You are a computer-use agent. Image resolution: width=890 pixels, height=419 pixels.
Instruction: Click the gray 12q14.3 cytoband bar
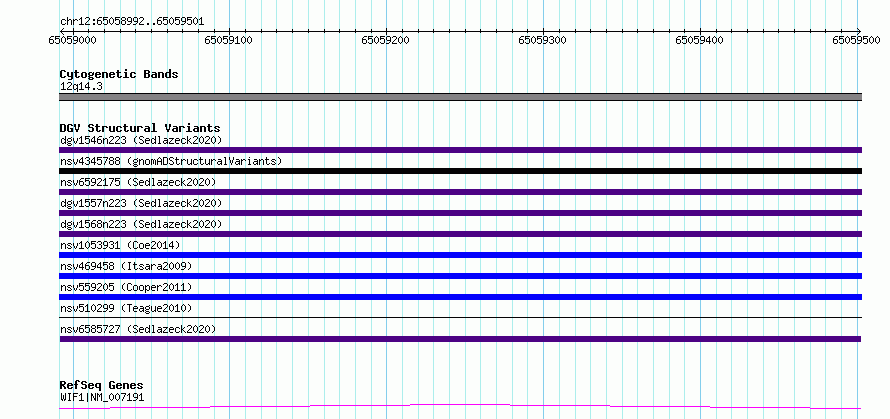[x=460, y=97]
